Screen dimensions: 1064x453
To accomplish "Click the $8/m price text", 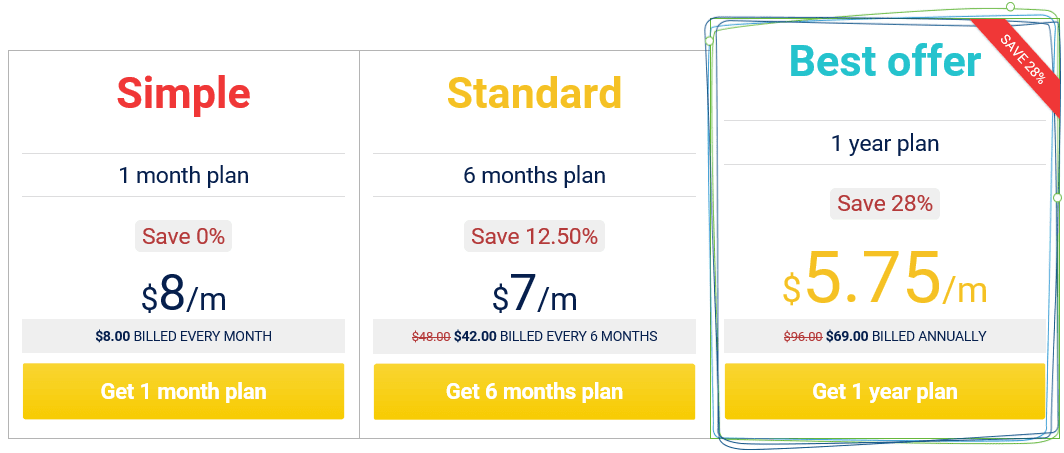I will coord(183,294).
